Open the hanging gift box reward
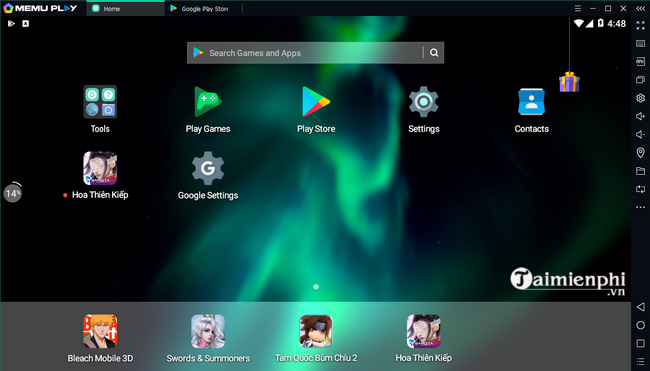The width and height of the screenshot is (650, 371). (569, 82)
